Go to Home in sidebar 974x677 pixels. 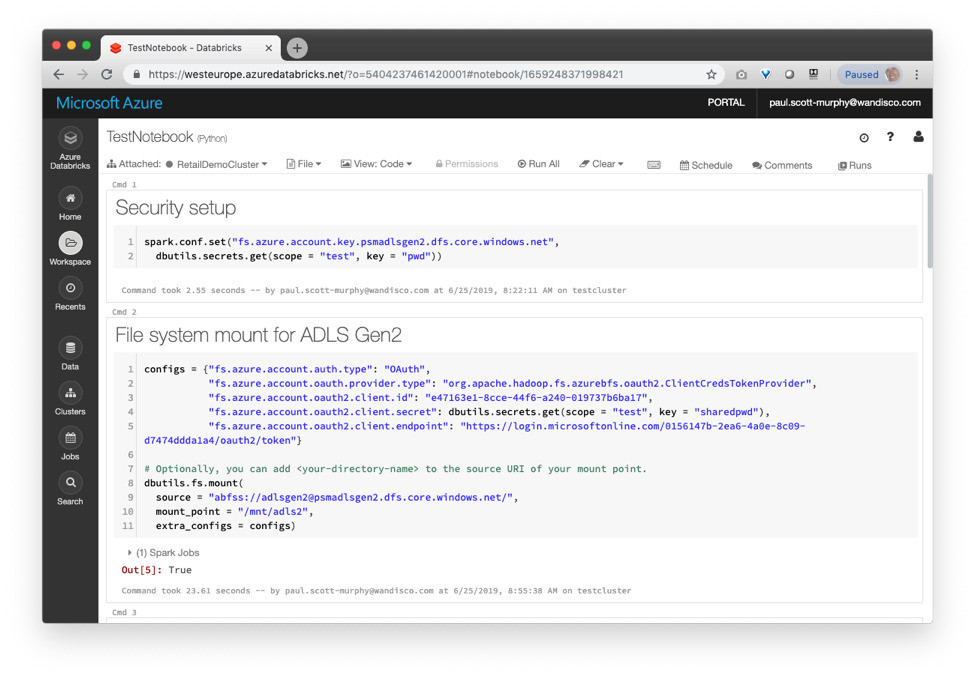pyautogui.click(x=70, y=199)
